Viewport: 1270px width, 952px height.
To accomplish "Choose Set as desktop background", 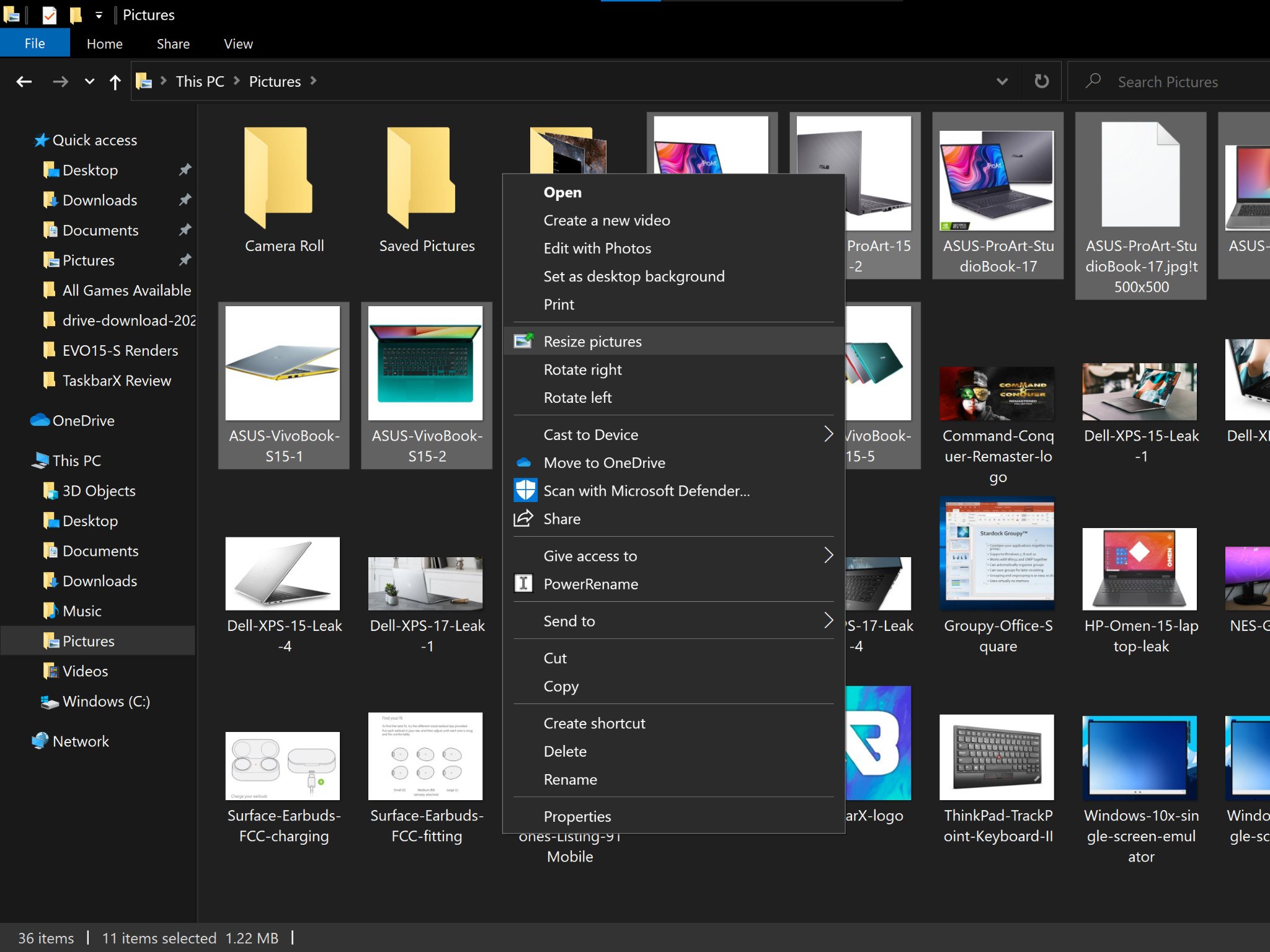I will click(x=634, y=276).
